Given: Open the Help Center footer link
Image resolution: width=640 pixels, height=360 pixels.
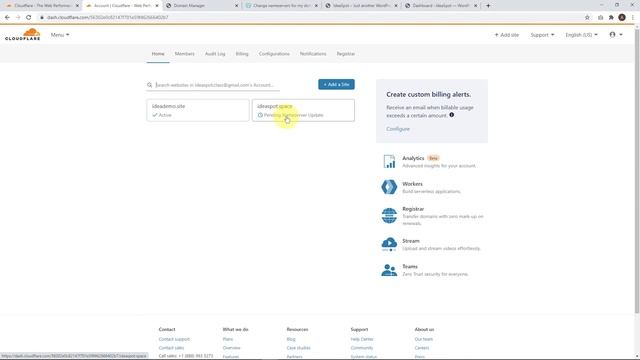Looking at the screenshot, I should [362, 339].
